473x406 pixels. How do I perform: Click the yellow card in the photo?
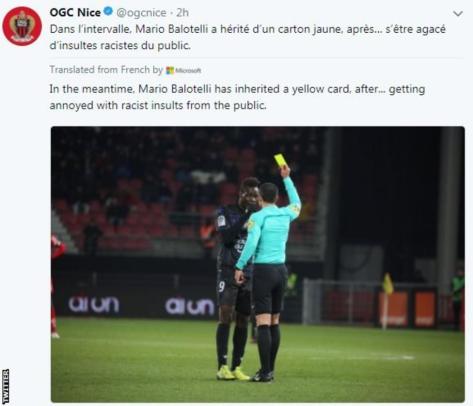pyautogui.click(x=281, y=161)
